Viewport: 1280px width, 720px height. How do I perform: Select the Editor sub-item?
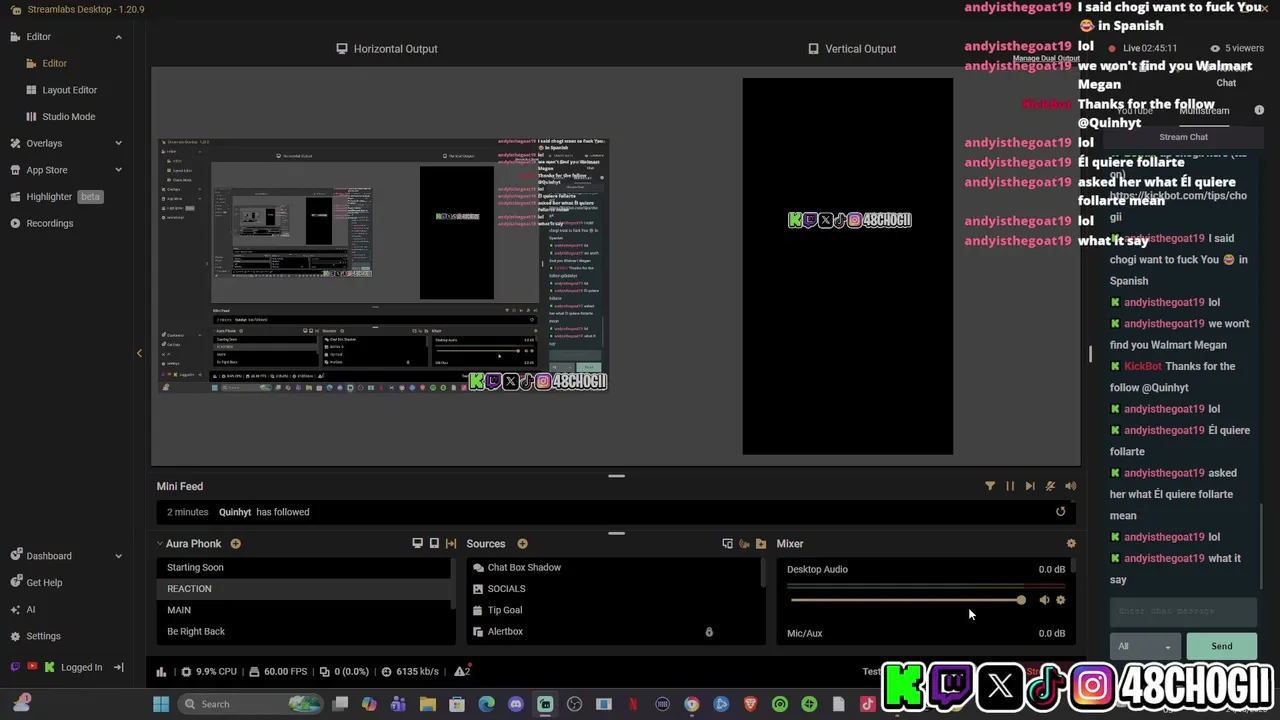[54, 63]
